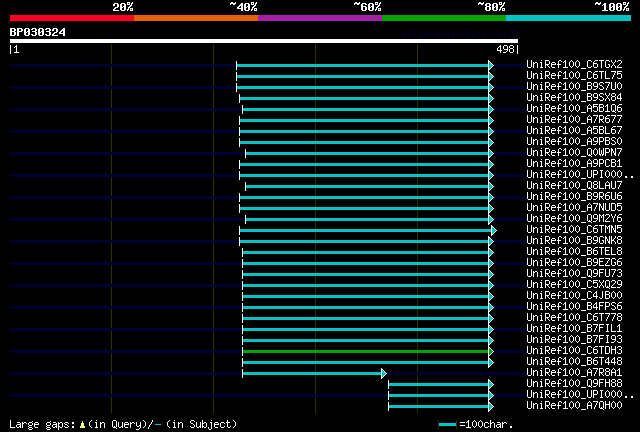Select the UniRef100_B9SX84 label
The height and width of the screenshot is (432, 640).
click(574, 98)
